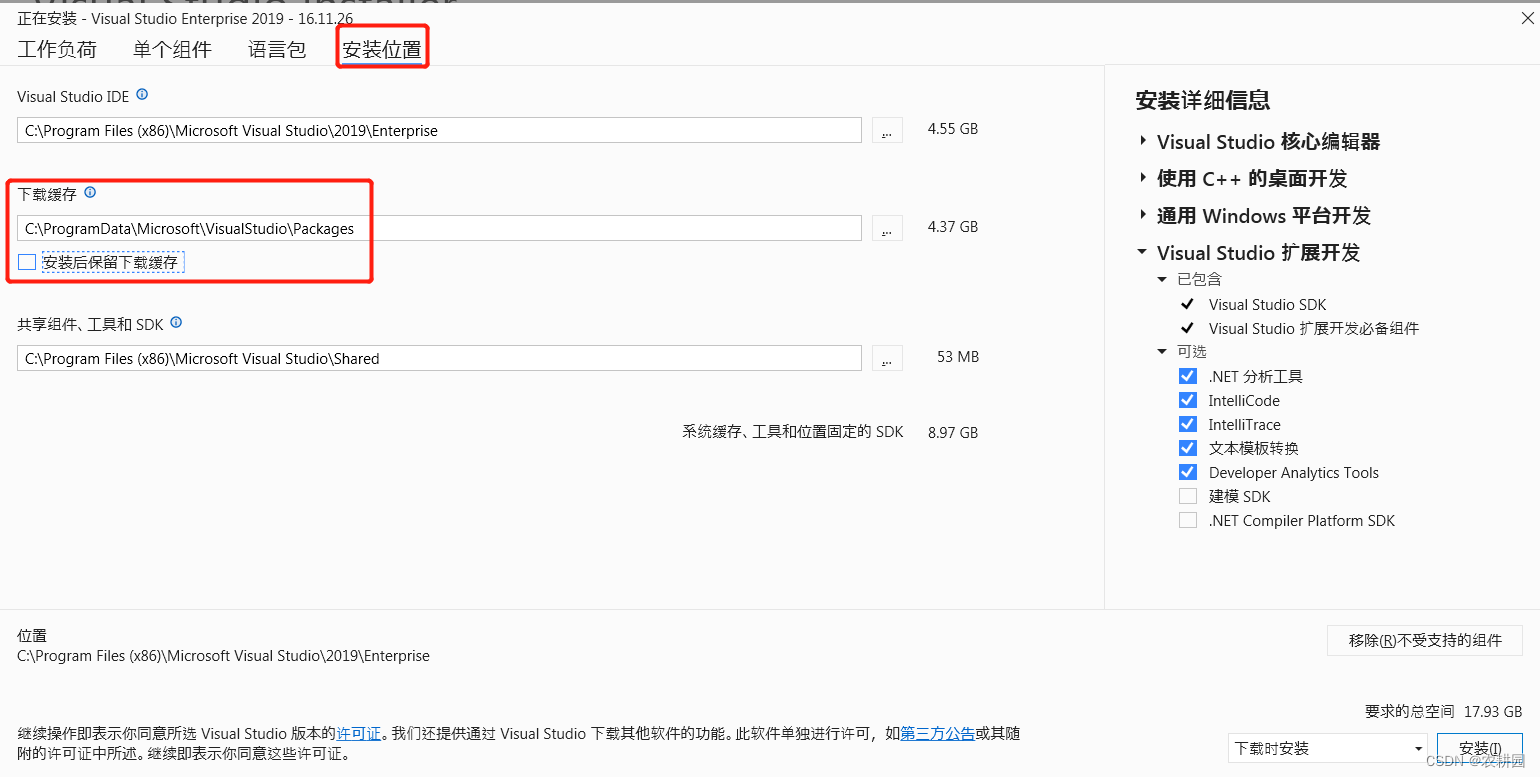Click 17.93 GB total space value
This screenshot has height=777, width=1540.
1493,711
